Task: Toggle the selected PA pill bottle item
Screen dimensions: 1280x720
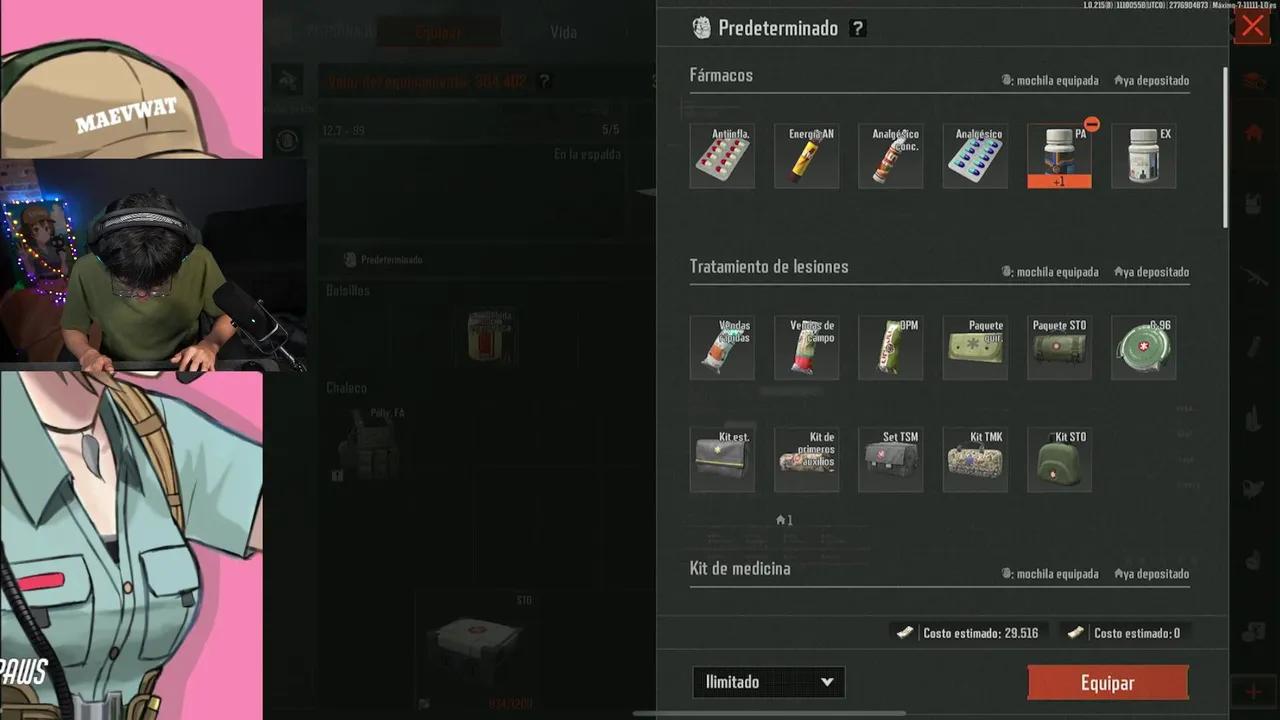Action: 1059,156
